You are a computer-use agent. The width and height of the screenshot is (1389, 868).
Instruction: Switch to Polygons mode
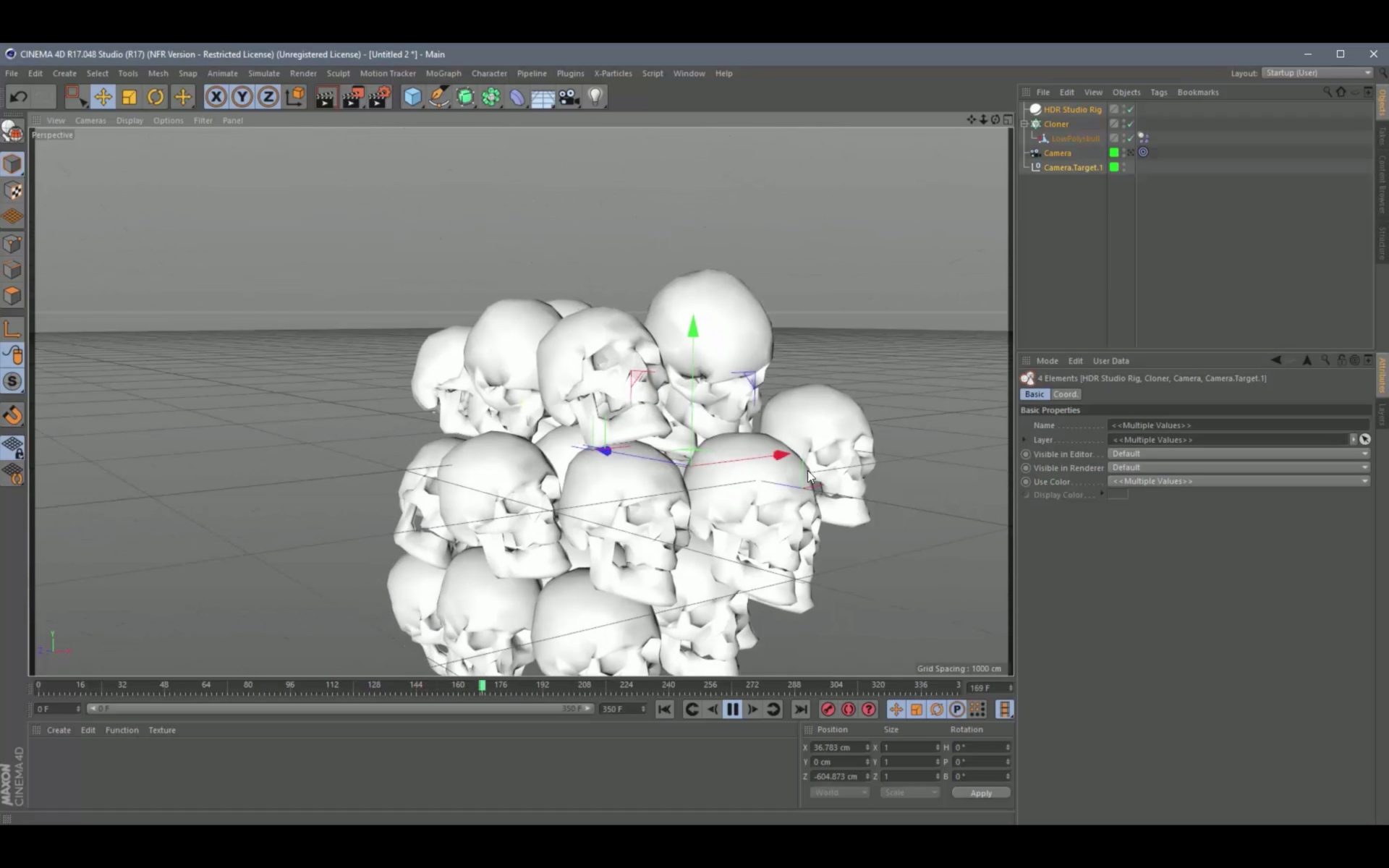[12, 296]
